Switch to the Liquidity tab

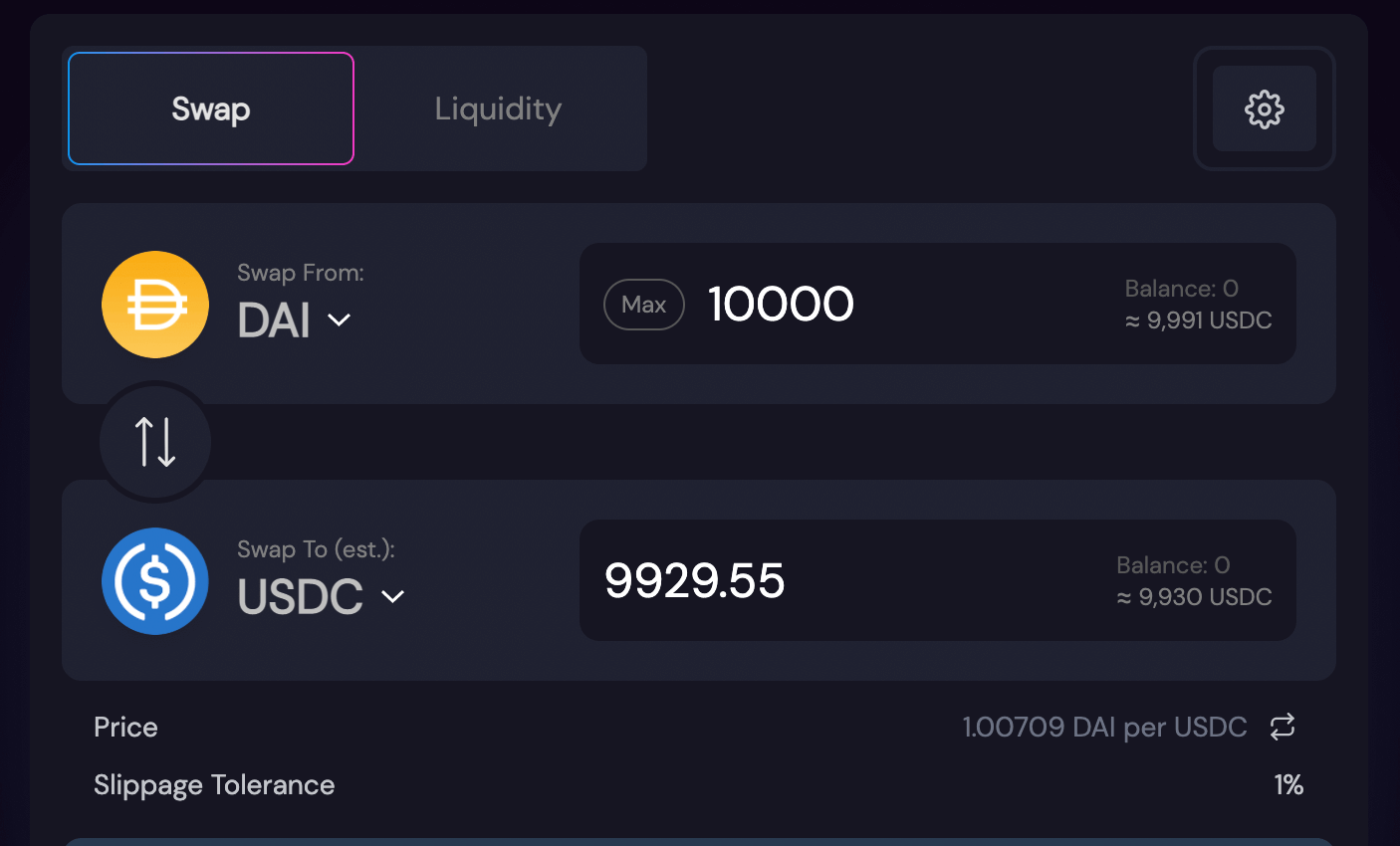pyautogui.click(x=498, y=108)
